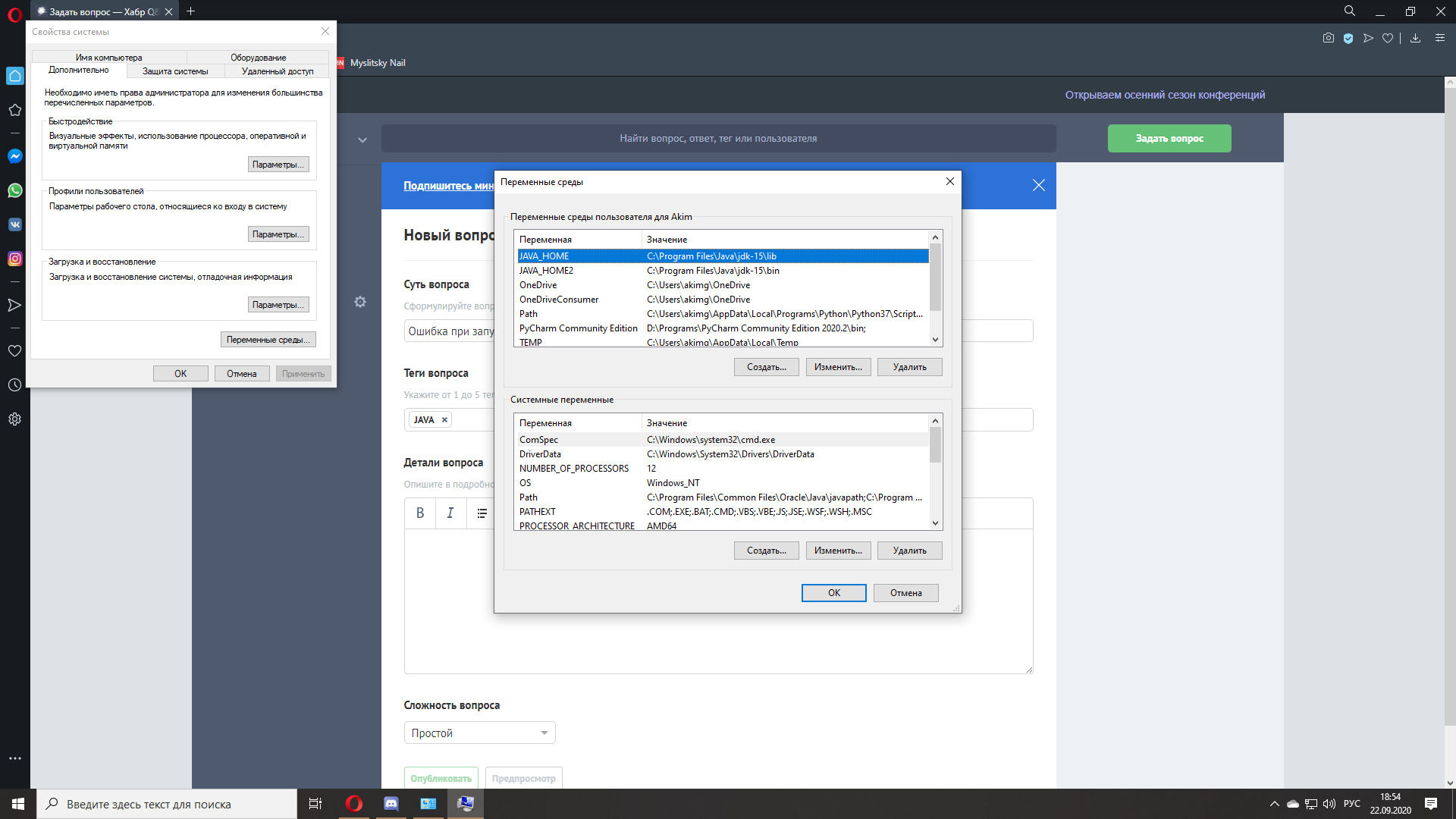Open Instagram in Opera sidebar

[x=14, y=259]
